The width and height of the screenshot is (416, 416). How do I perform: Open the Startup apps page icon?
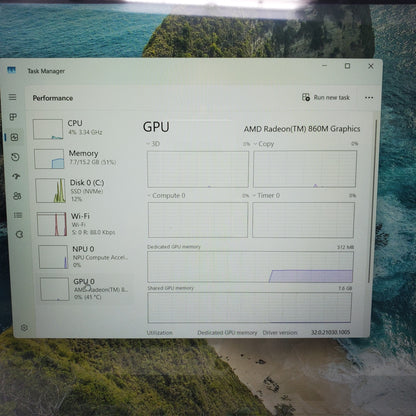16,176
